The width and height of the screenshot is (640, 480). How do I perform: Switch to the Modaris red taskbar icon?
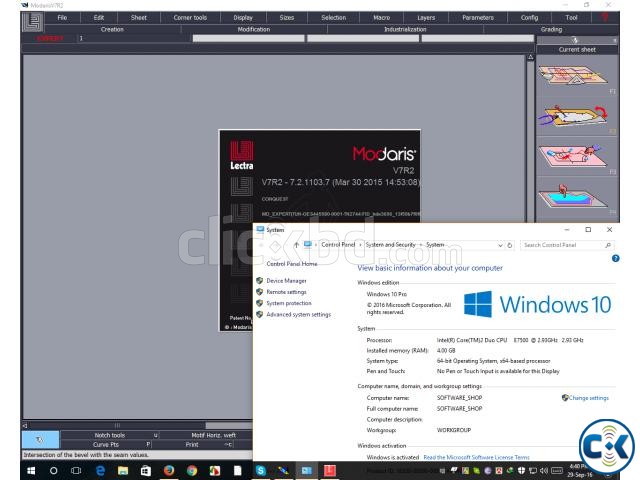click(330, 470)
